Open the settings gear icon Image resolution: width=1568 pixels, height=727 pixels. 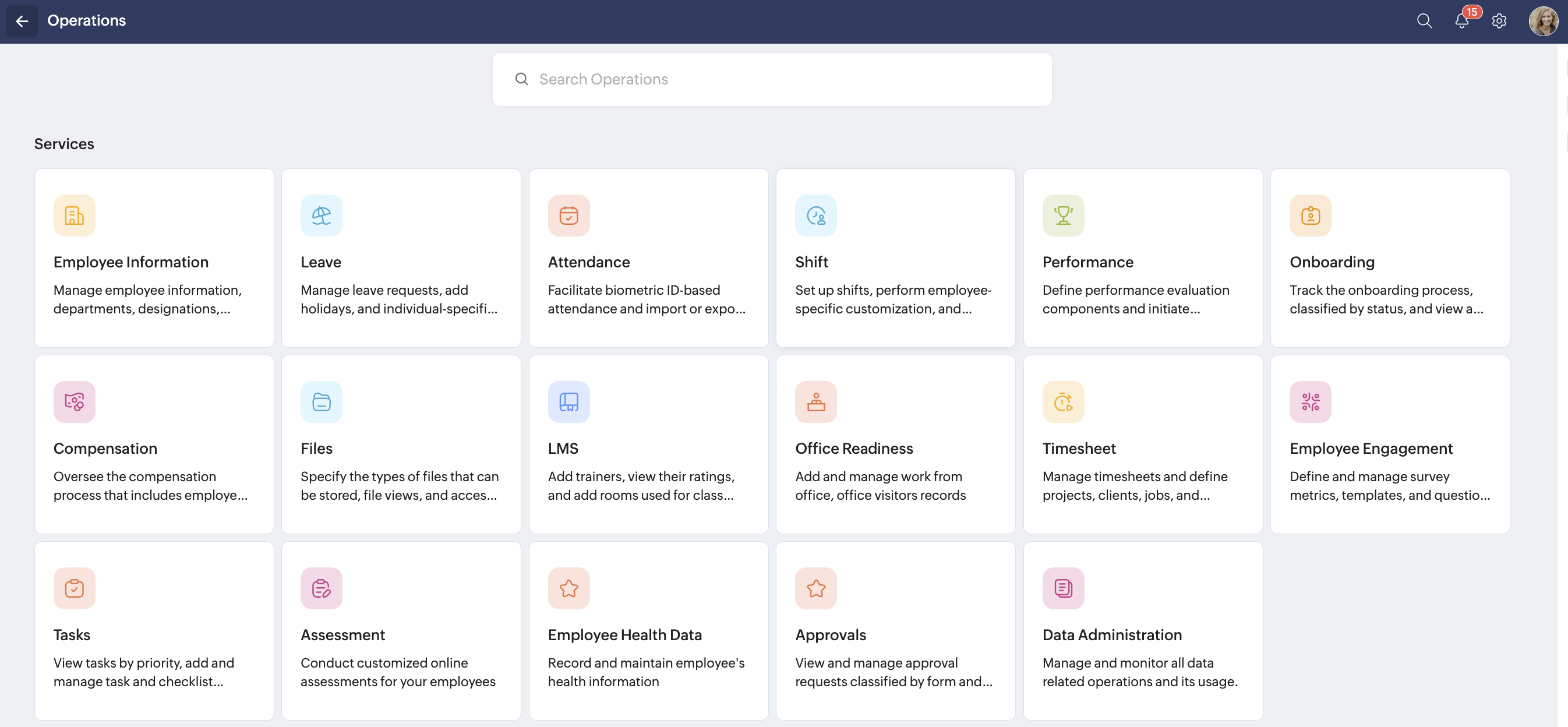pyautogui.click(x=1499, y=22)
